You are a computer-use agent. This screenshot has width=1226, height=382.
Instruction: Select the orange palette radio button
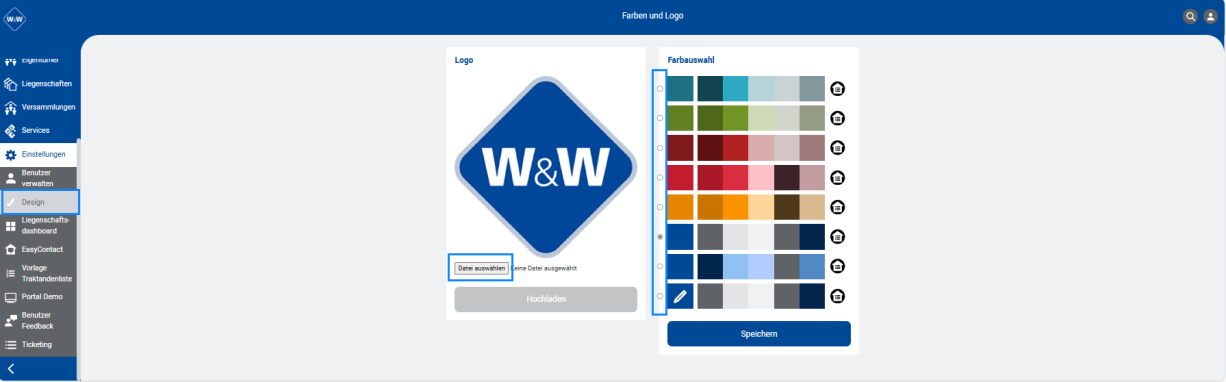(x=659, y=207)
